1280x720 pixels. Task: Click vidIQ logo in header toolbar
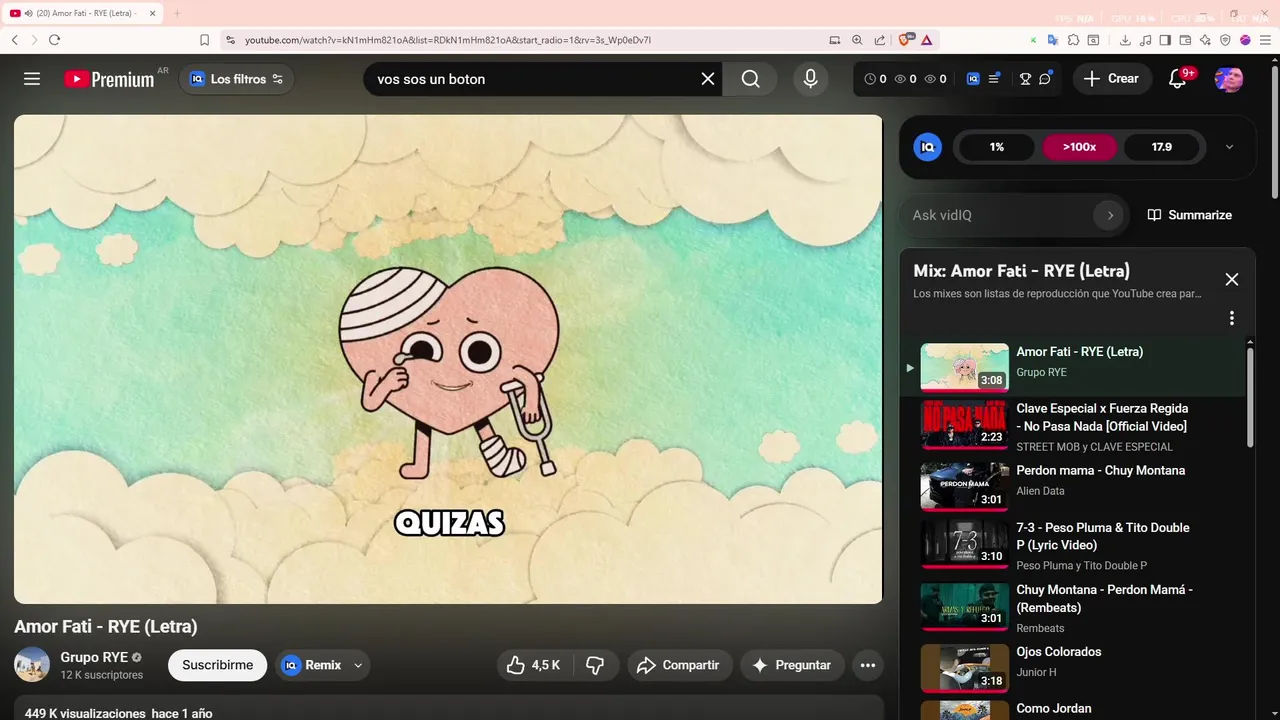click(x=973, y=79)
